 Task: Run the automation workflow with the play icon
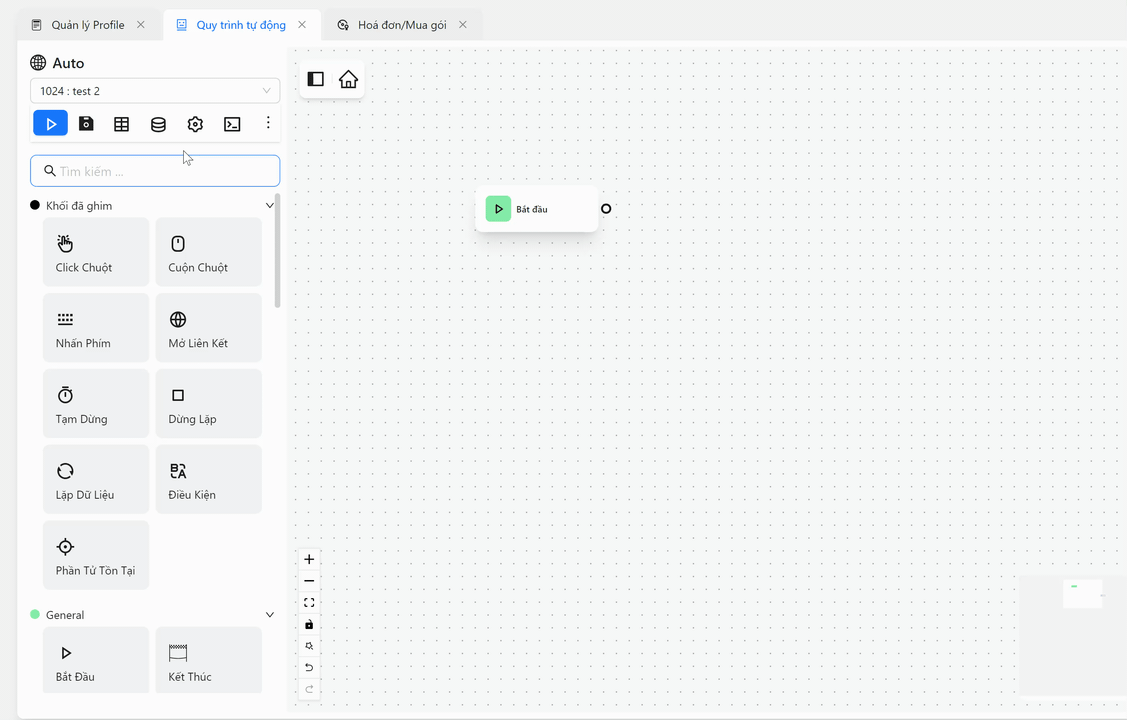click(51, 122)
